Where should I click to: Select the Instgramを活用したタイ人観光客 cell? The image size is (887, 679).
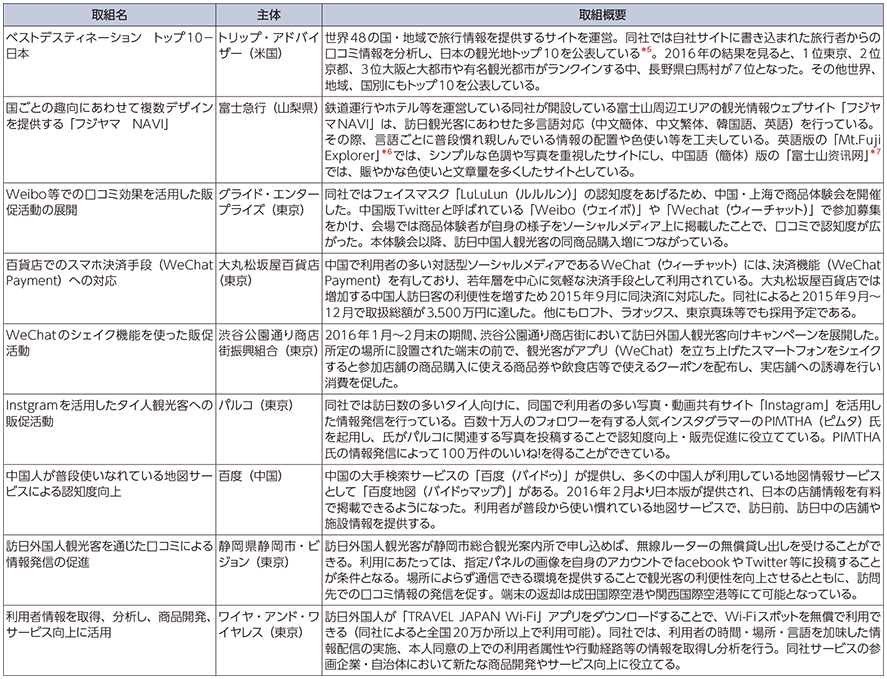pos(109,429)
